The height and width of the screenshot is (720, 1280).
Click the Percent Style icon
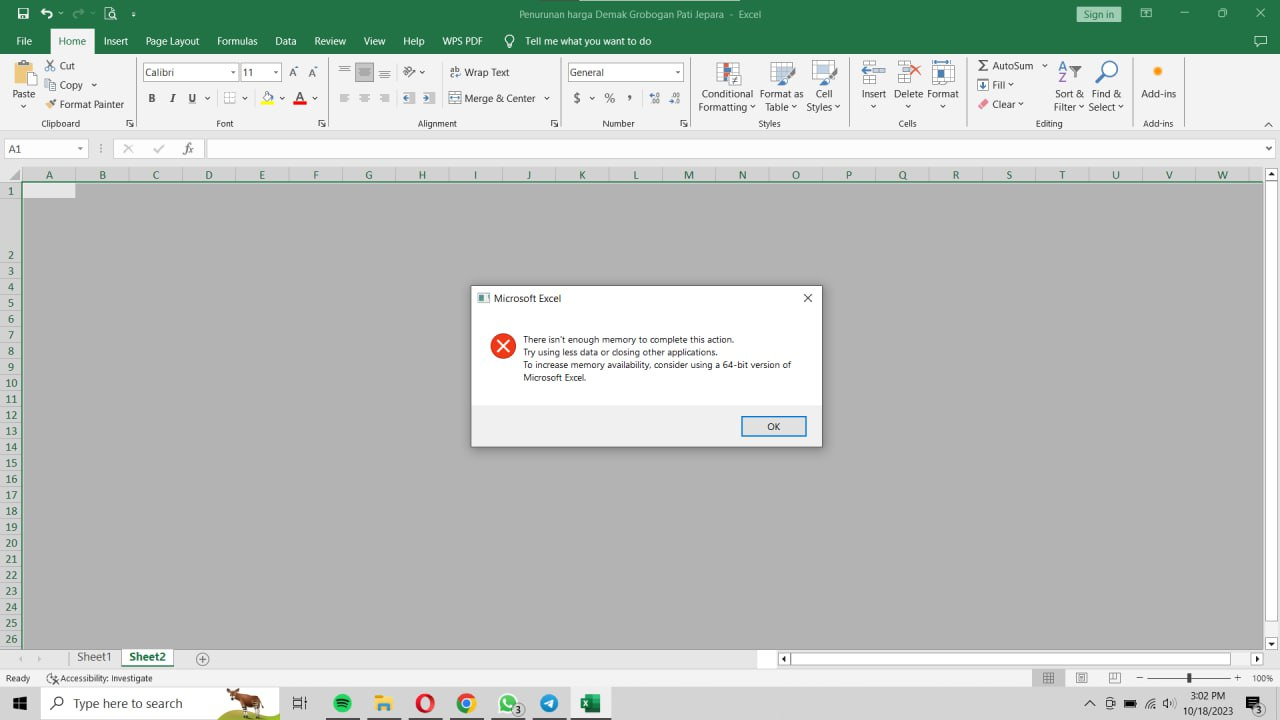[609, 98]
